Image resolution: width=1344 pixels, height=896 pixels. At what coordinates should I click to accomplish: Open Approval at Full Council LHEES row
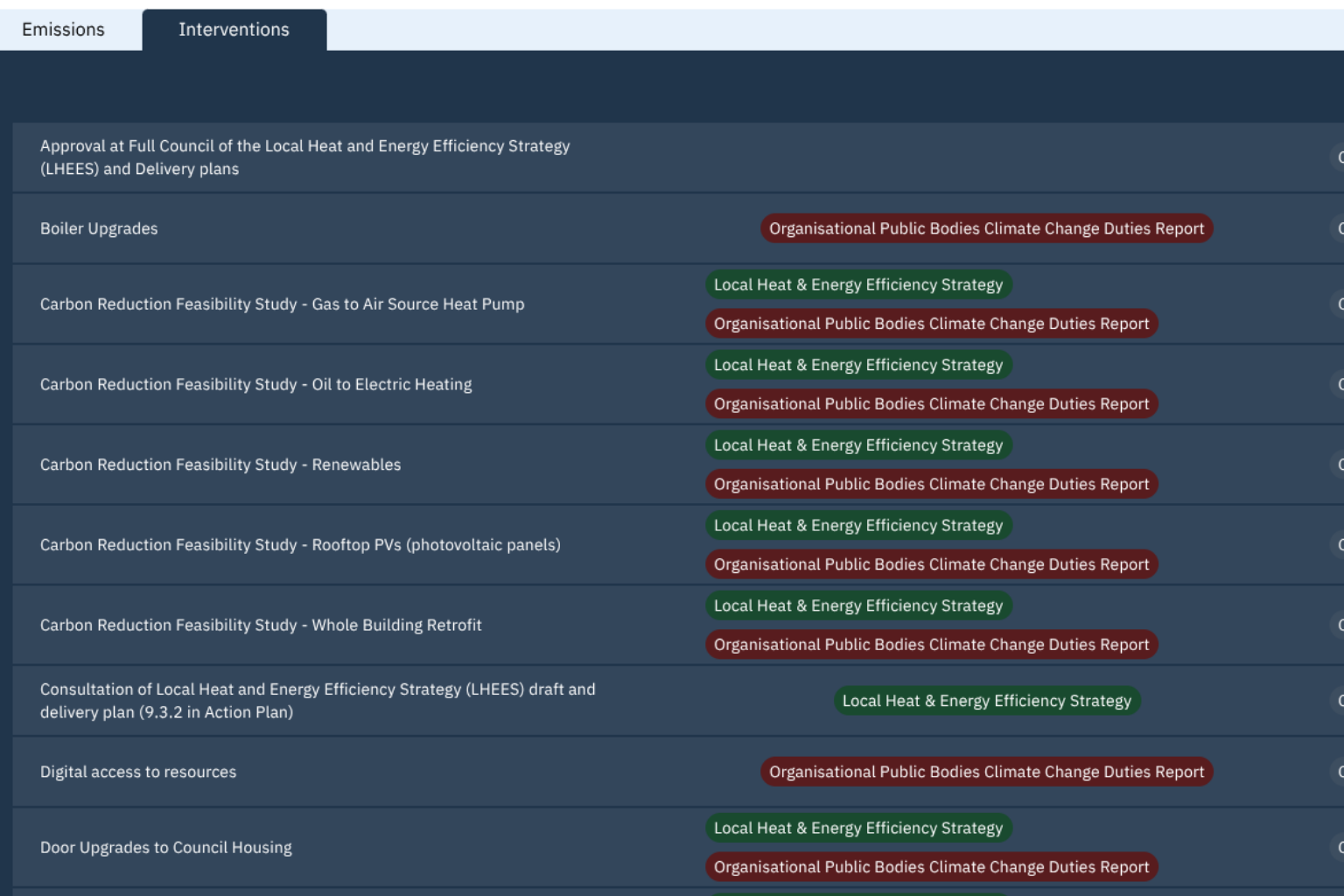(304, 157)
